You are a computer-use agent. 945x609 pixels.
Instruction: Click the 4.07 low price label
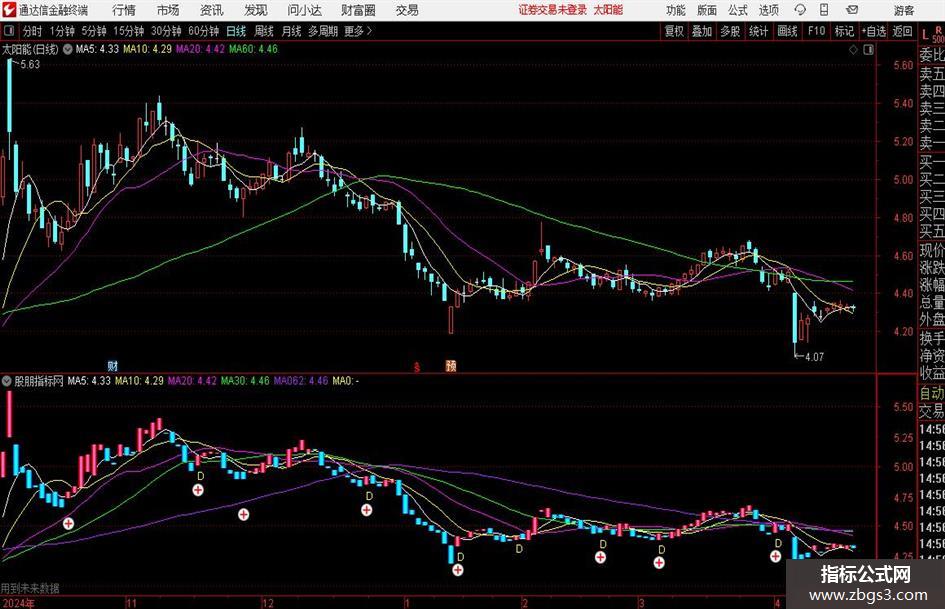tap(814, 357)
